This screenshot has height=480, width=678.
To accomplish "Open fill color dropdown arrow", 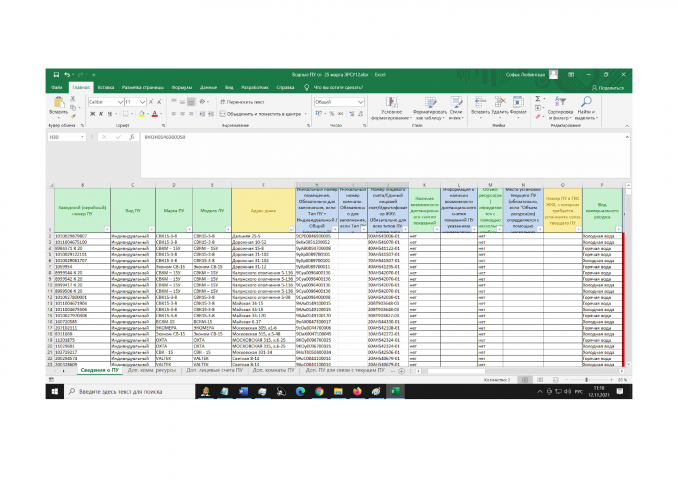I will [x=148, y=114].
